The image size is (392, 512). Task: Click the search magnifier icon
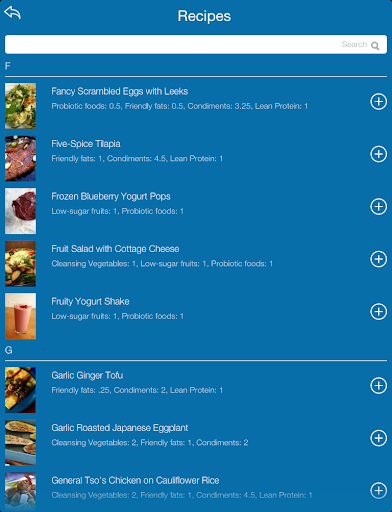click(x=375, y=46)
